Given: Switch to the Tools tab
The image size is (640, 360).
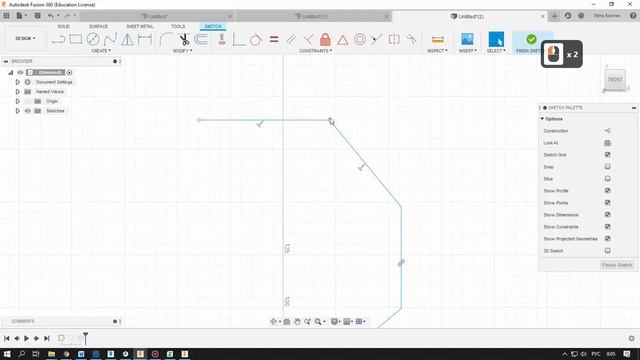Looking at the screenshot, I should point(178,26).
